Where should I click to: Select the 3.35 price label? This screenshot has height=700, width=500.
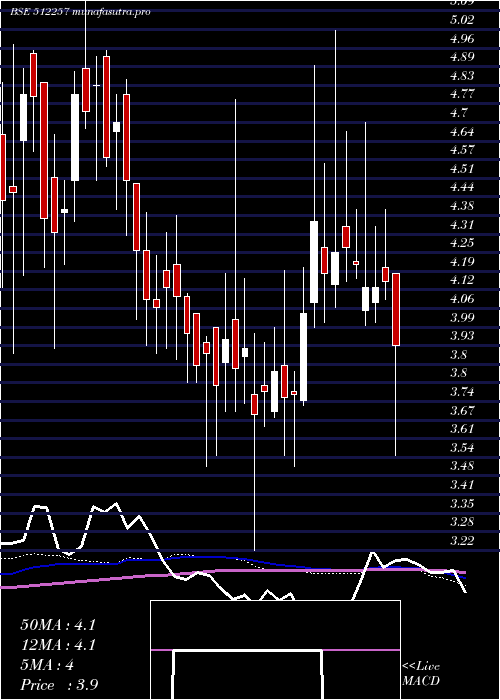tap(462, 503)
